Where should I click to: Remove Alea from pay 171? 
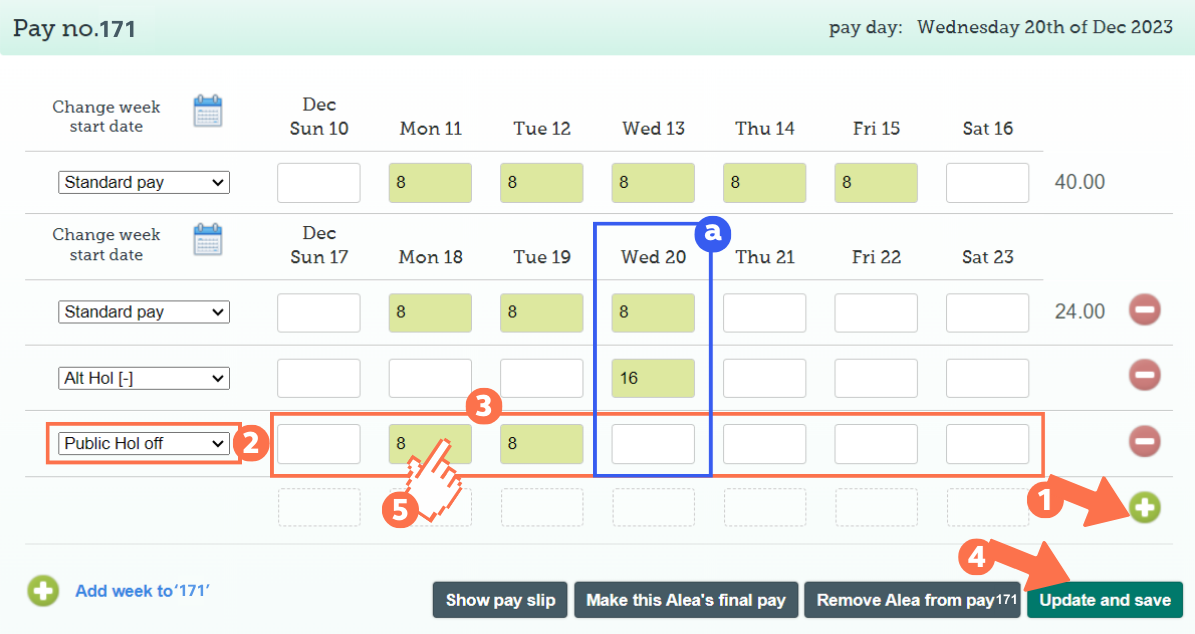[911, 600]
